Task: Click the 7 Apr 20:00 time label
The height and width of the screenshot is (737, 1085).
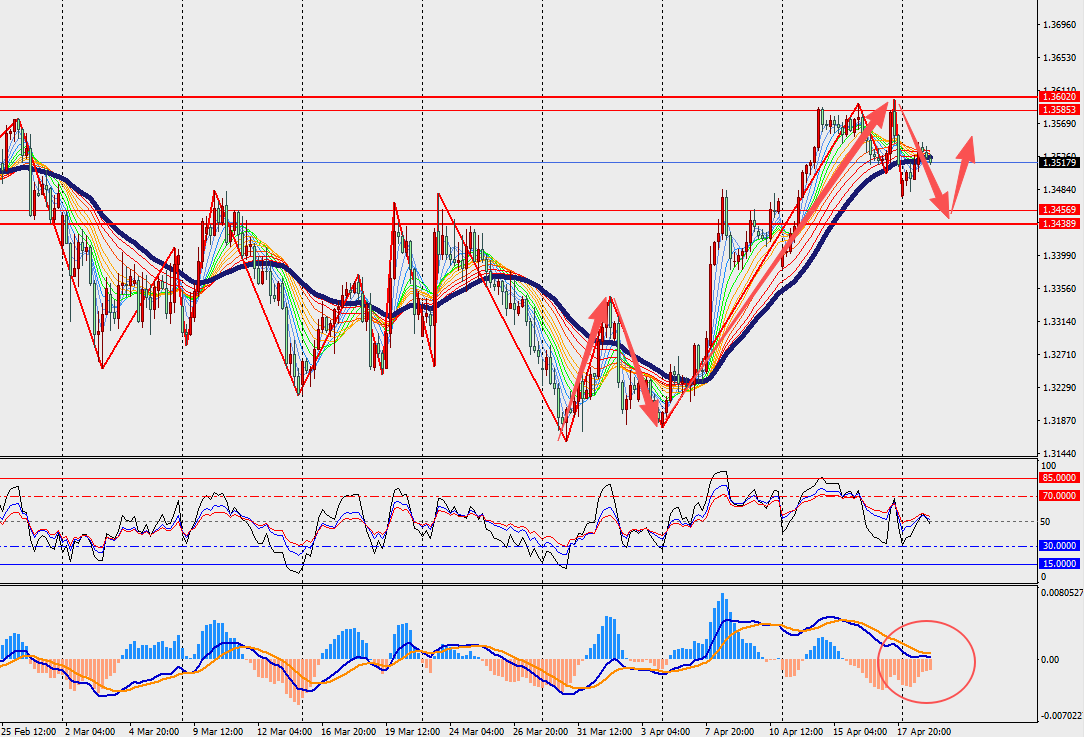Action: (x=730, y=730)
